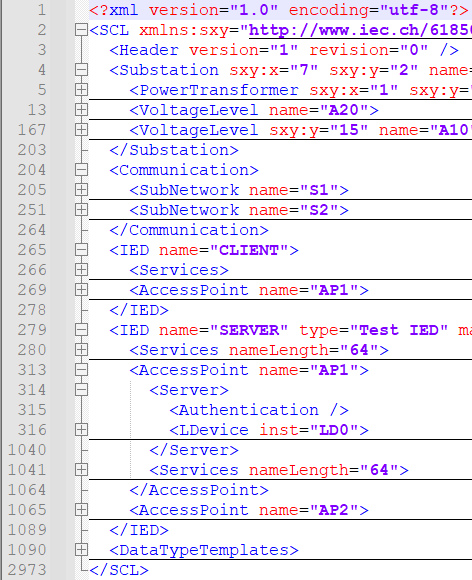This screenshot has height=580, width=472.
Task: Place cursor in the xml declaration line
Action: click(279, 10)
